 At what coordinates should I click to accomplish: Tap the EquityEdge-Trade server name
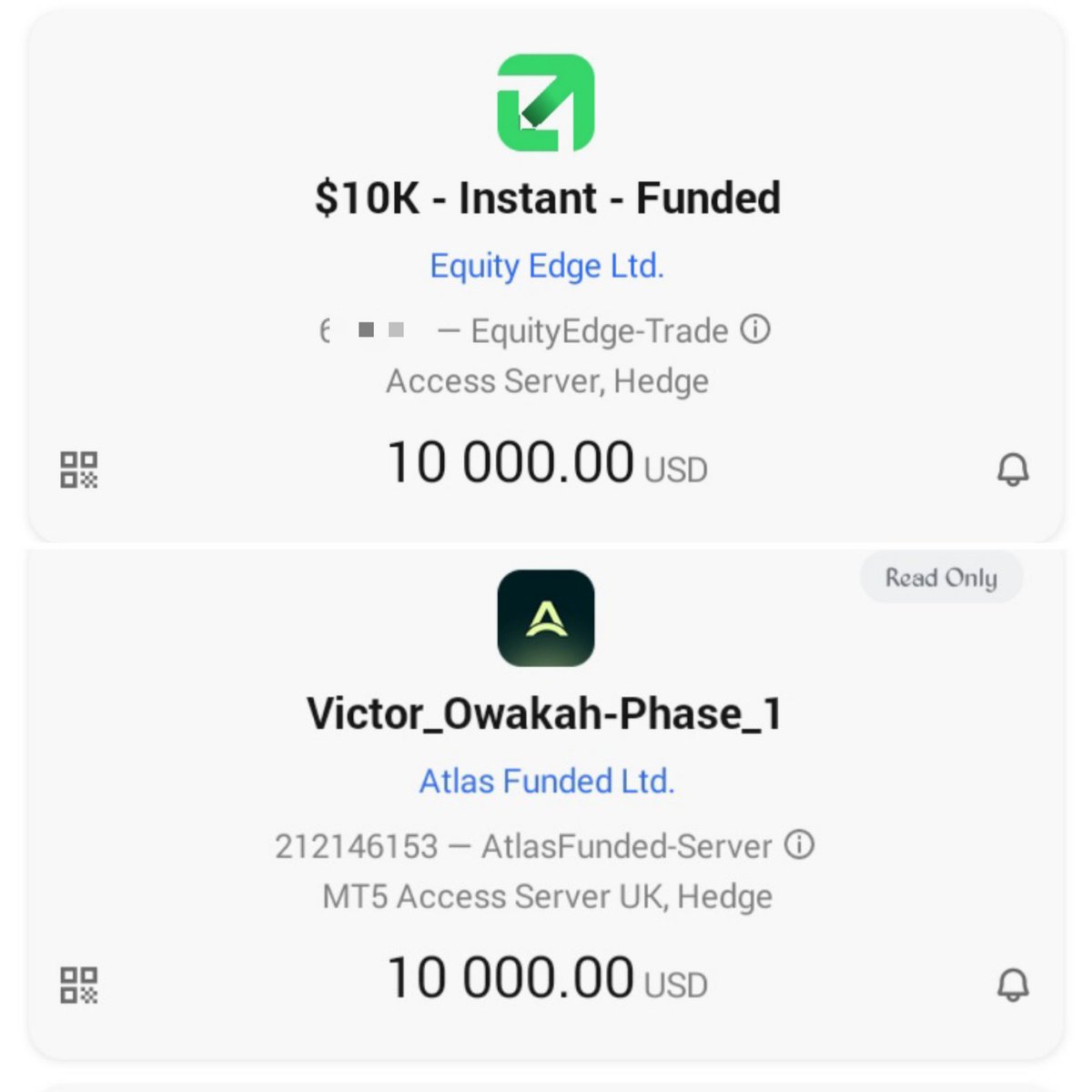click(x=600, y=331)
